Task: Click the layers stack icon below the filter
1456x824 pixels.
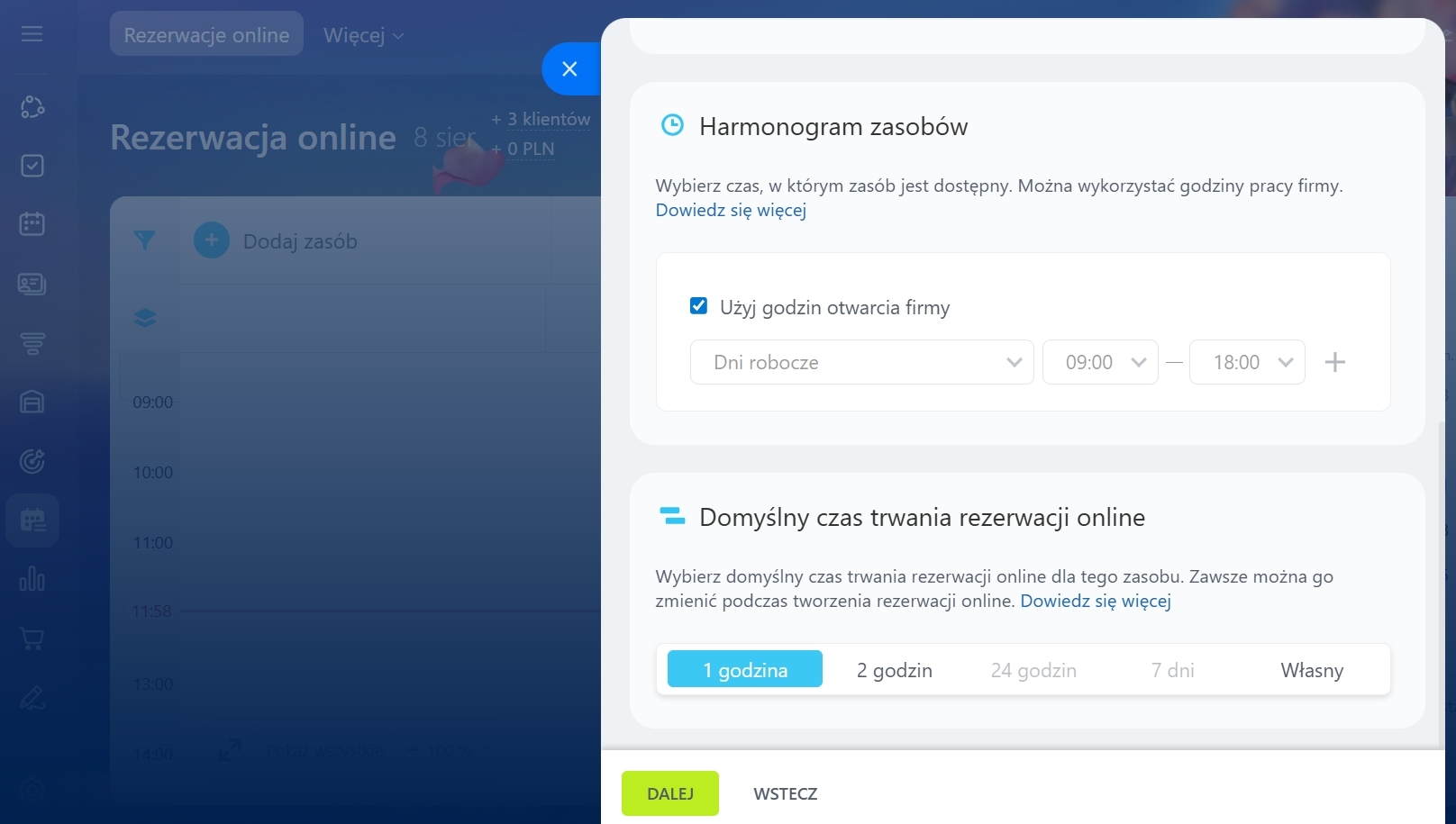Action: [x=145, y=318]
